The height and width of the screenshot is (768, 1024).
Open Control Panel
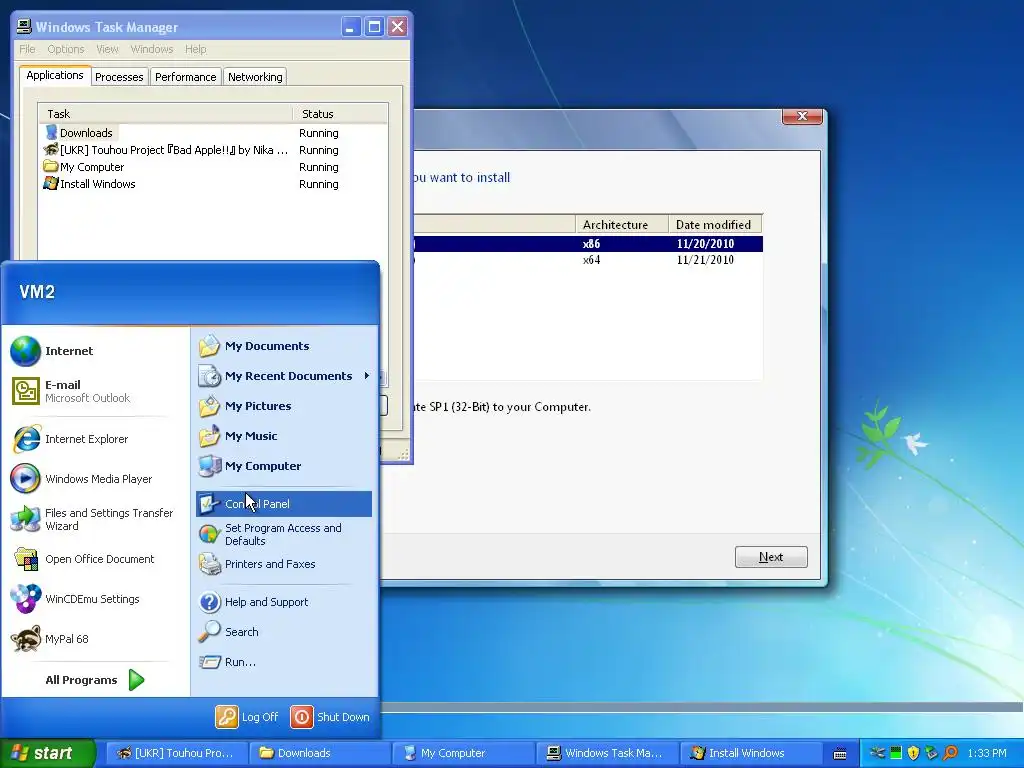283,504
